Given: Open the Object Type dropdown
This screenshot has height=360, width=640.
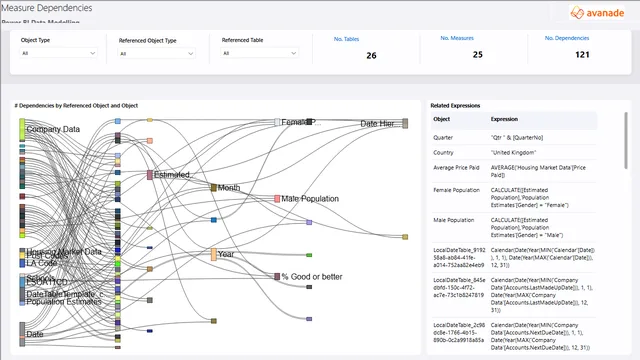Looking at the screenshot, I should (x=58, y=53).
